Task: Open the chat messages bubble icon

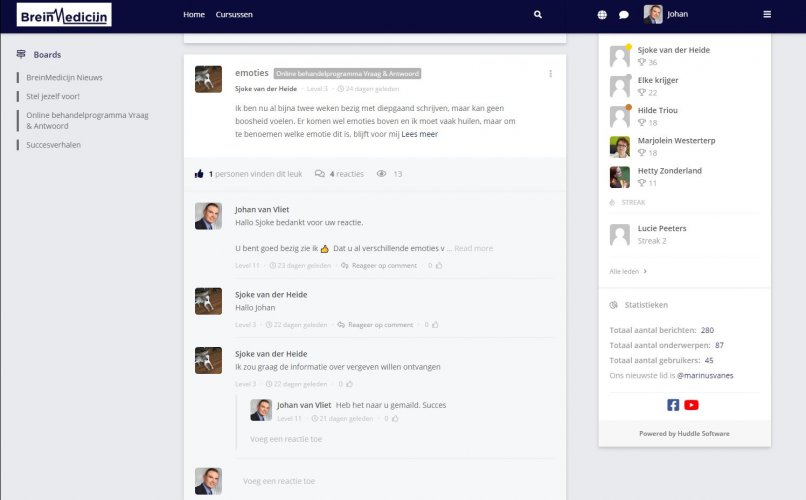Action: click(x=624, y=15)
